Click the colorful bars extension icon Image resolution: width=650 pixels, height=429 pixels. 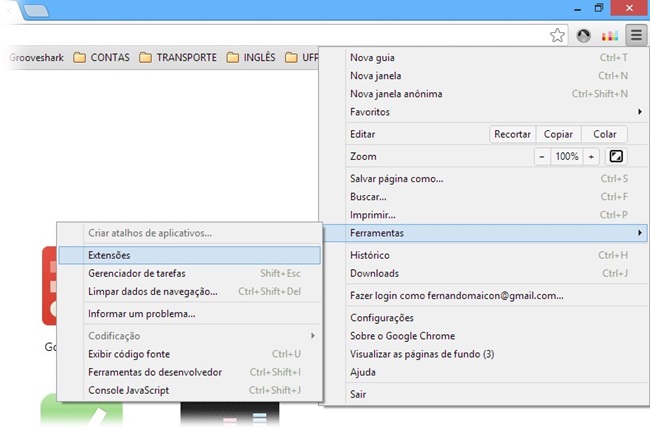(610, 36)
